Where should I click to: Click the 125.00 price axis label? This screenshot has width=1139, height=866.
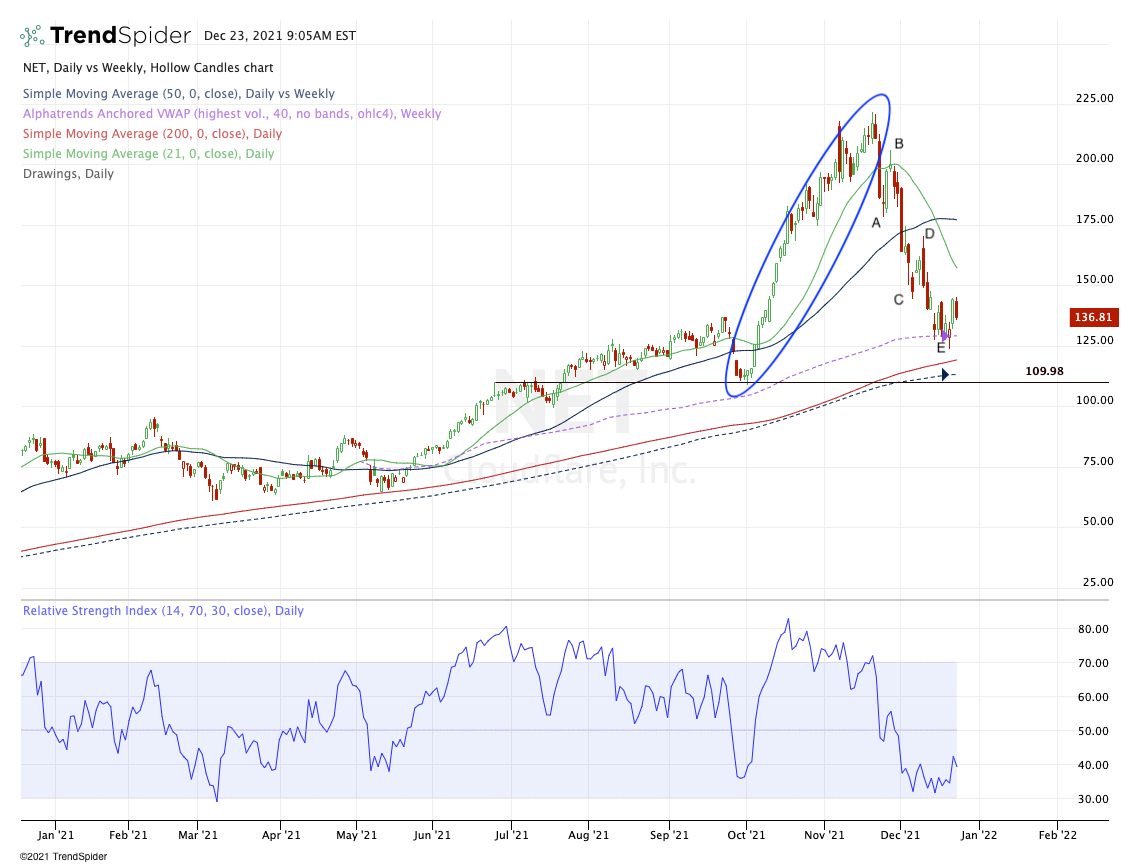coord(1095,340)
